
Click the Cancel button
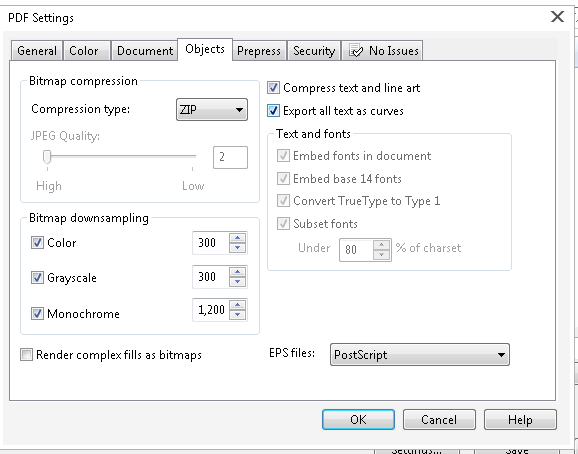pyautogui.click(x=439, y=419)
